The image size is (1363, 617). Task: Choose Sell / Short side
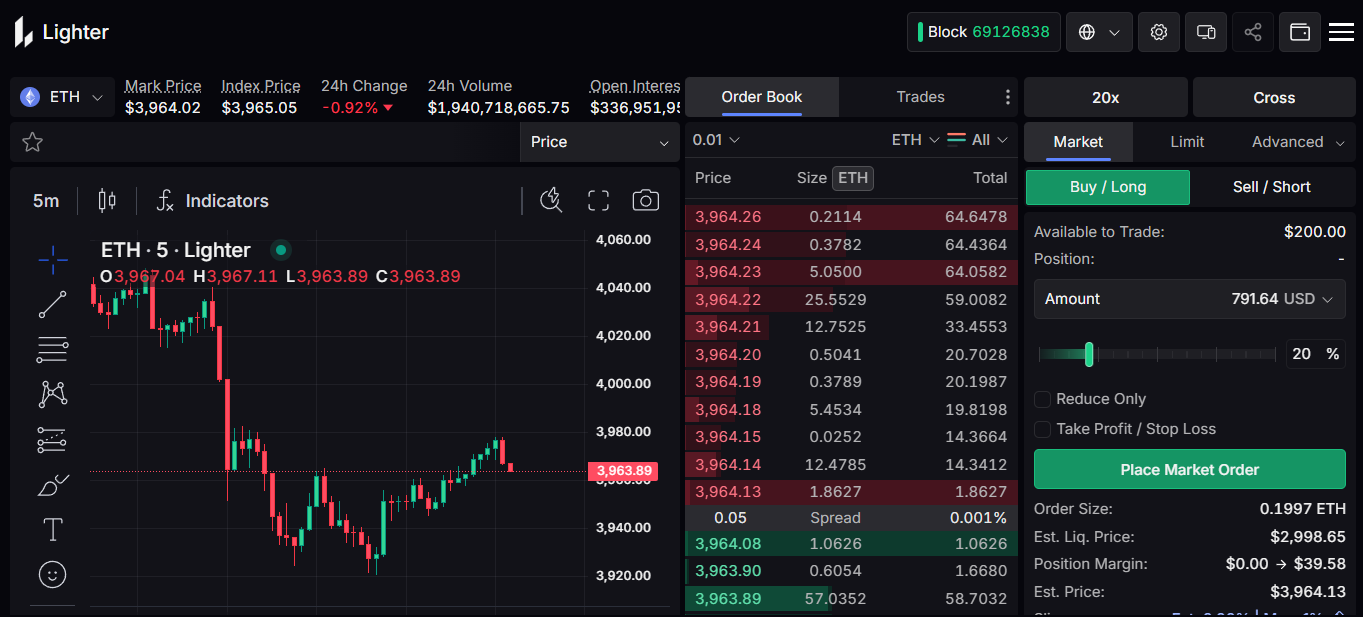(1272, 187)
